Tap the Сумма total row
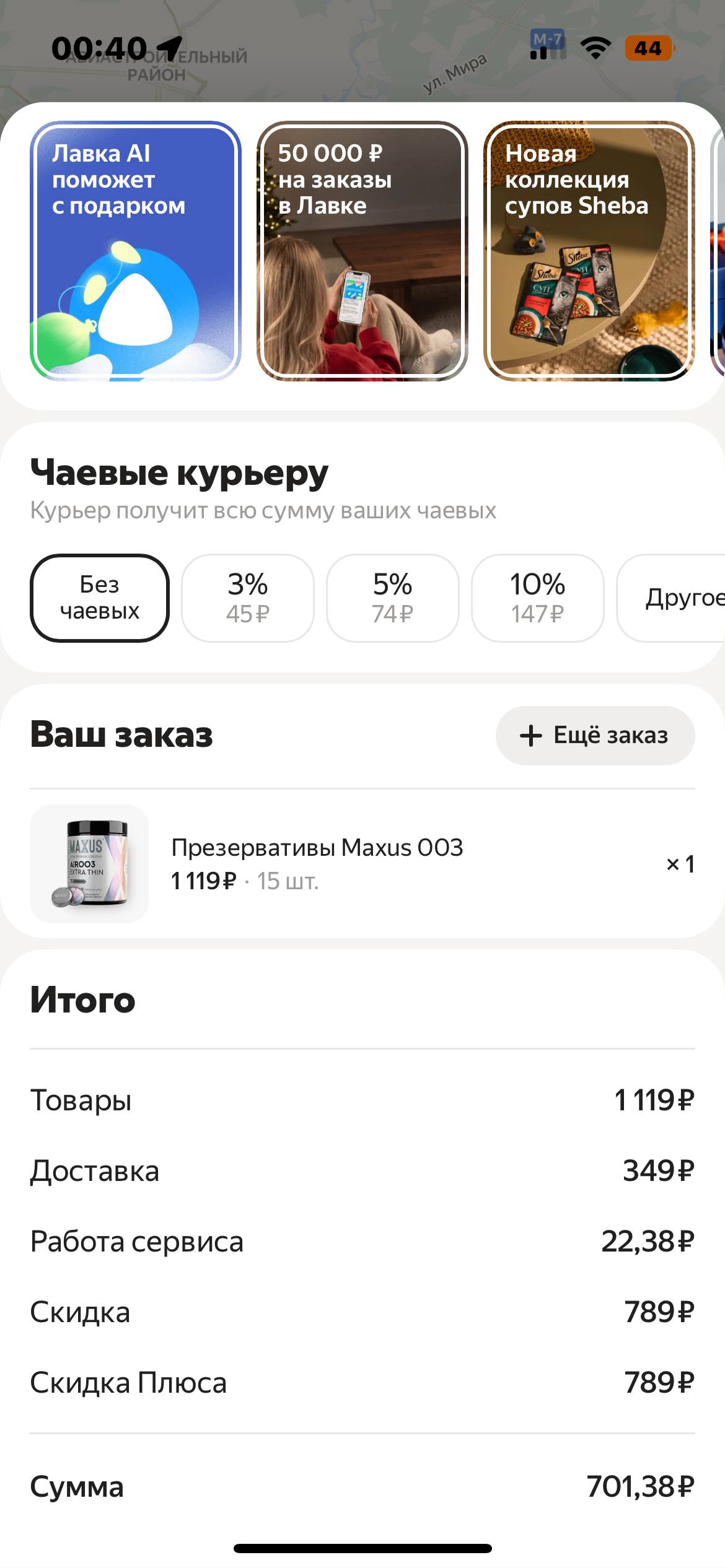The image size is (725, 1568). coord(362,1486)
